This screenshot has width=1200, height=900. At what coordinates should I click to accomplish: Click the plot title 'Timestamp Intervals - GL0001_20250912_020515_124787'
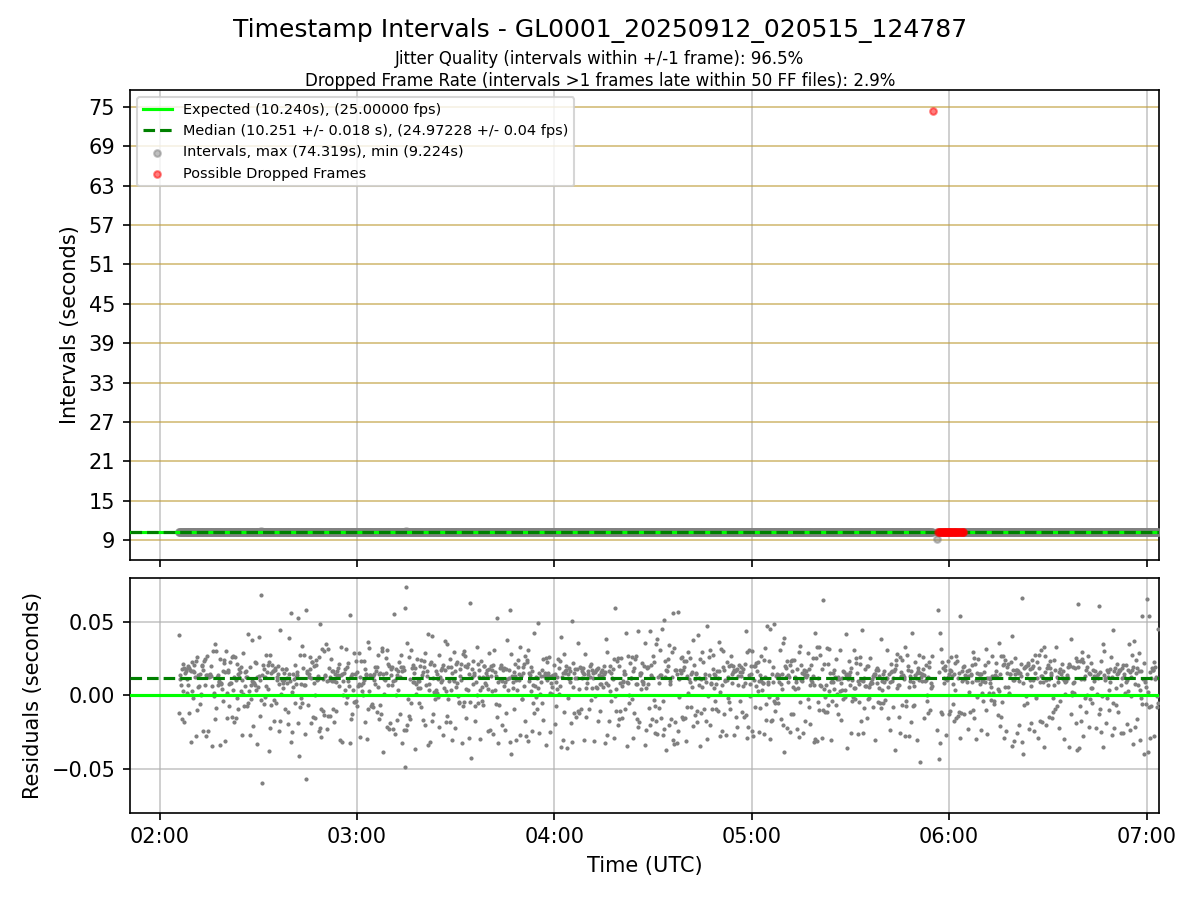click(x=600, y=29)
